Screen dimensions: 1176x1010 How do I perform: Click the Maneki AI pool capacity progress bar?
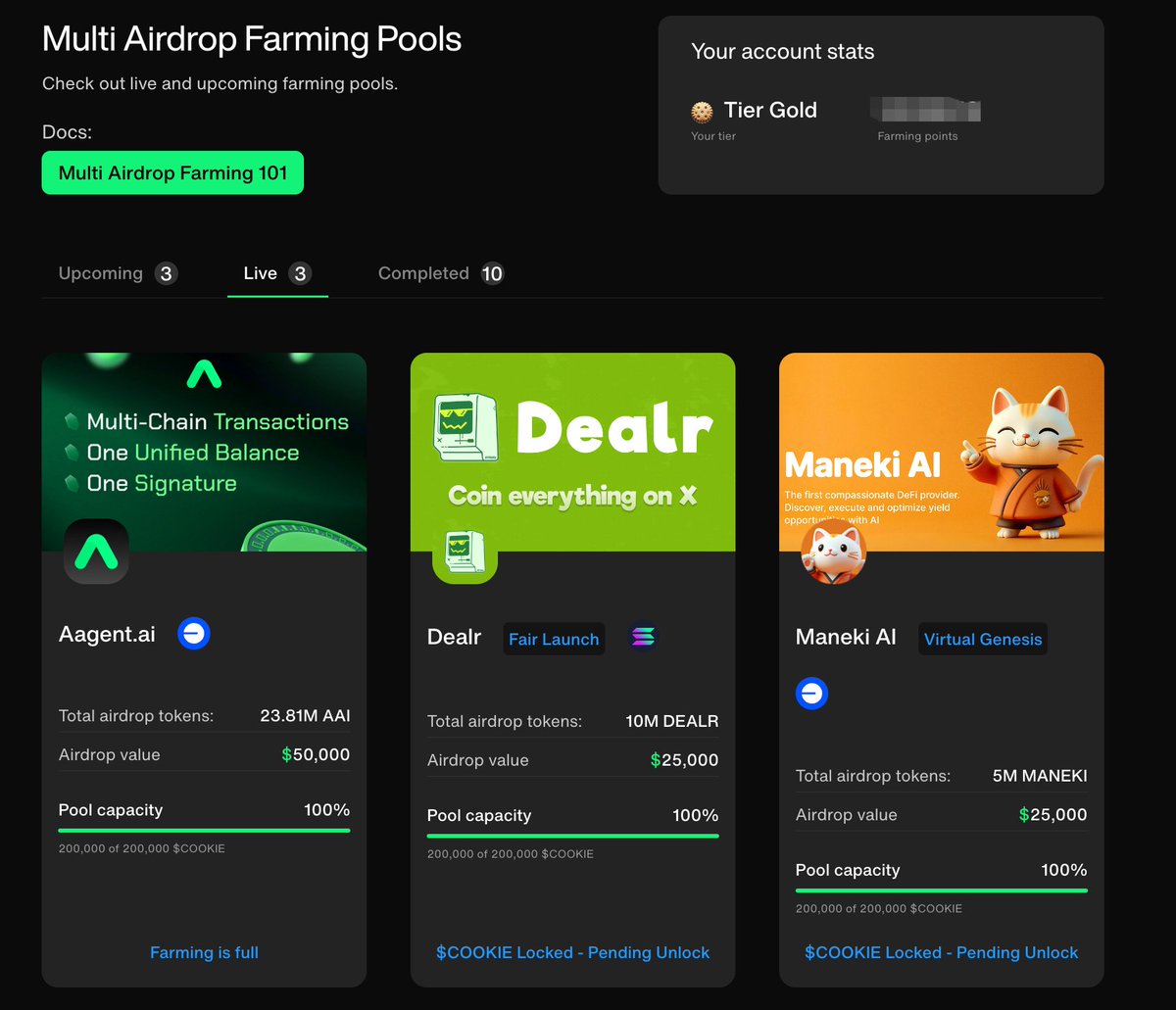click(941, 890)
